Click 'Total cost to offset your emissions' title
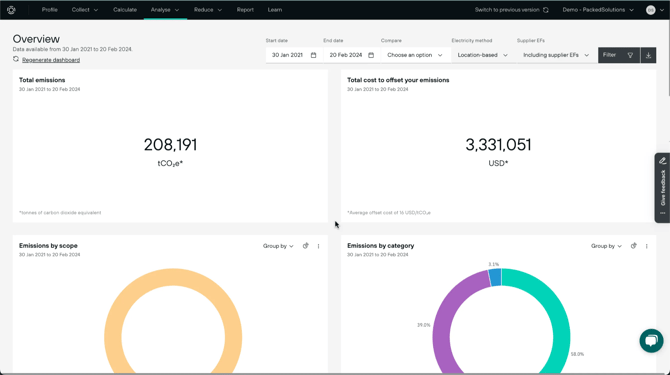 click(x=398, y=80)
